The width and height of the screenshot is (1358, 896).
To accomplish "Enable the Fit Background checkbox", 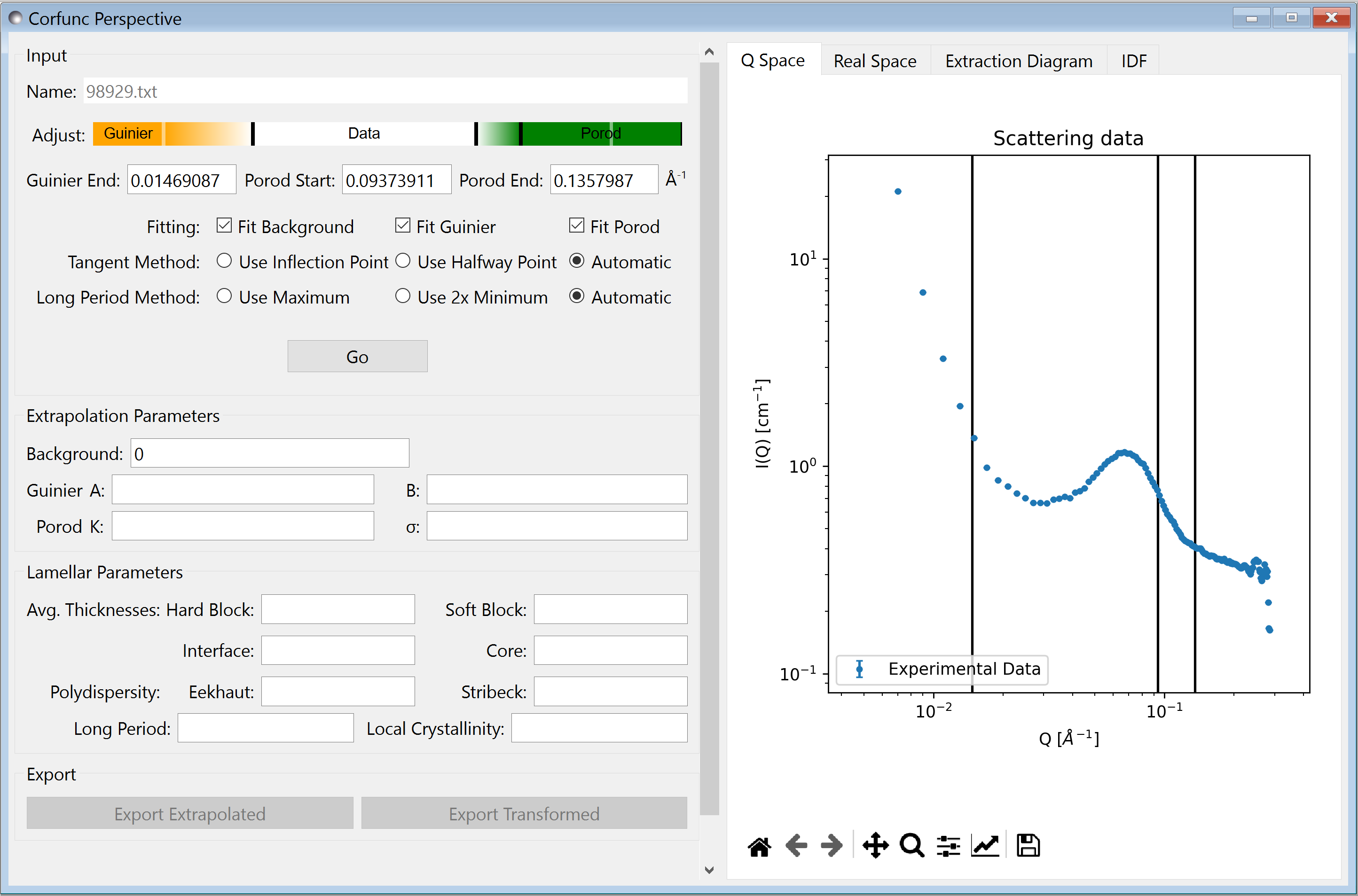I will tap(222, 226).
